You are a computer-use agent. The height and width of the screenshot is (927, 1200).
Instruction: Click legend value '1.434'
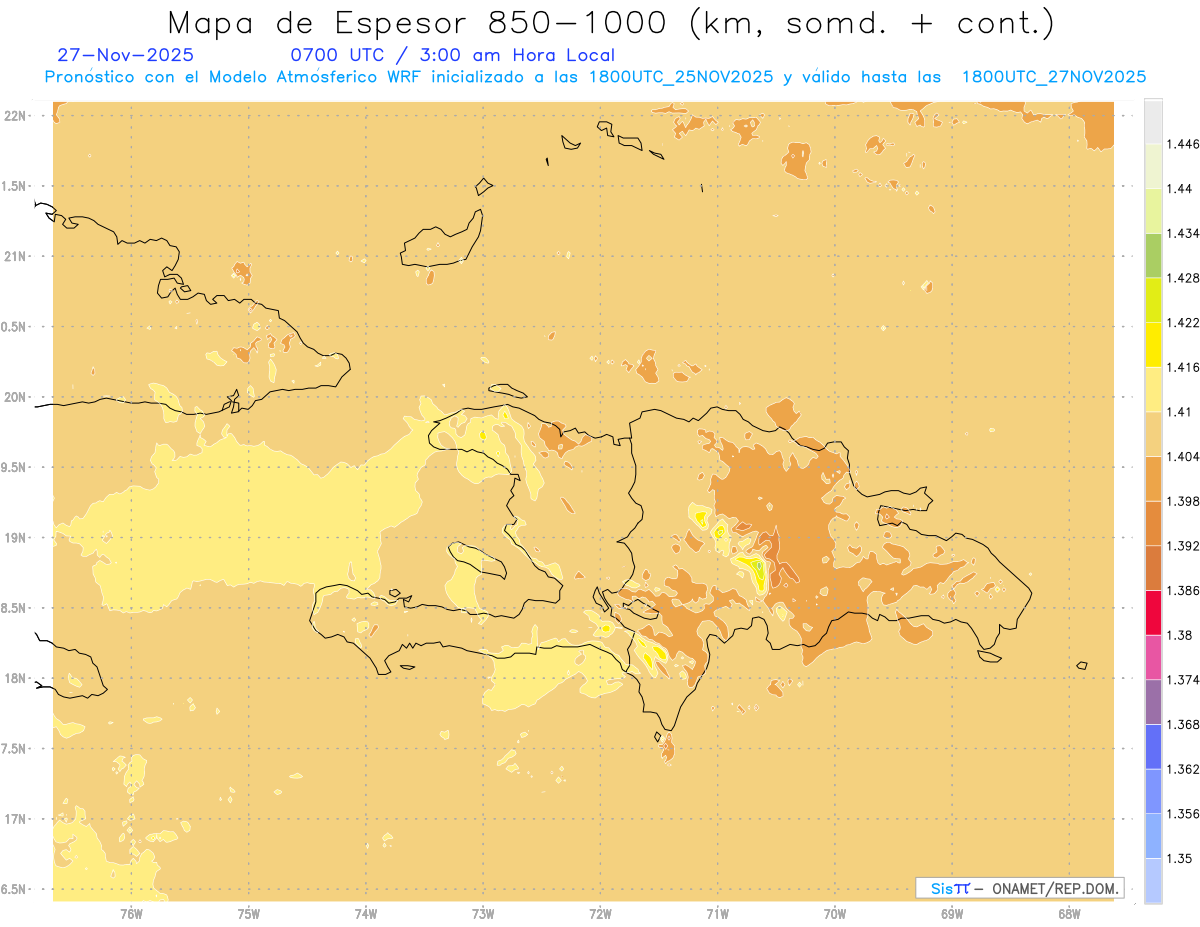coord(1183,233)
